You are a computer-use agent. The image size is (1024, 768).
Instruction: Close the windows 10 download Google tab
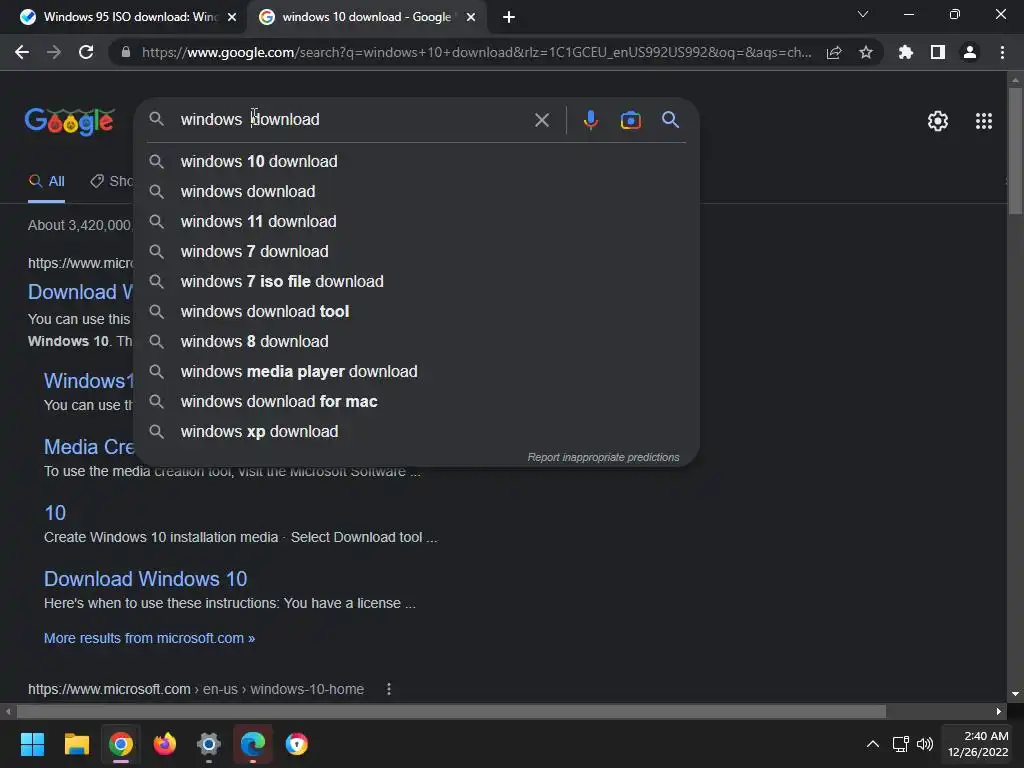(x=471, y=17)
